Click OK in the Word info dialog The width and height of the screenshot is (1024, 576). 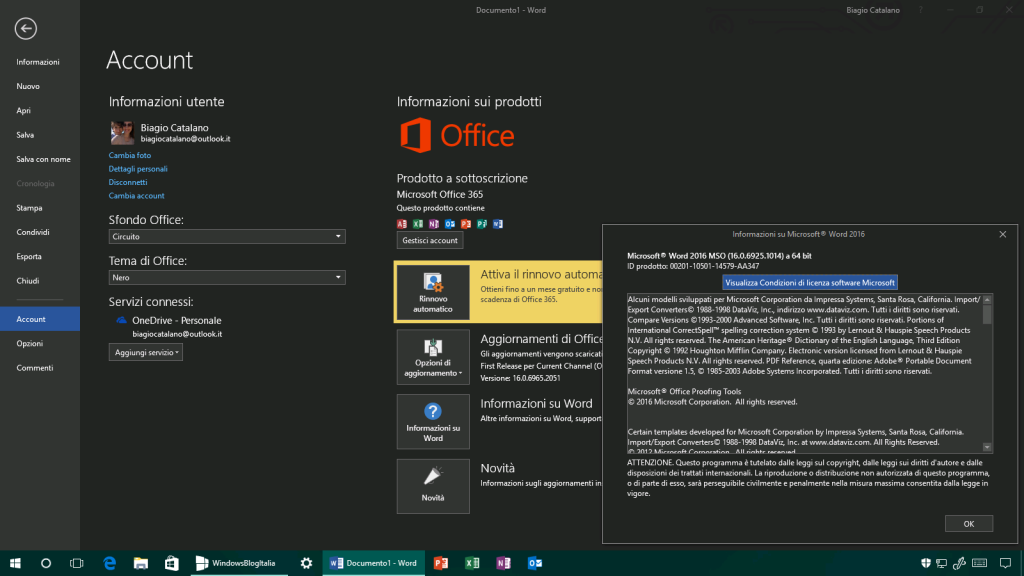tap(968, 524)
